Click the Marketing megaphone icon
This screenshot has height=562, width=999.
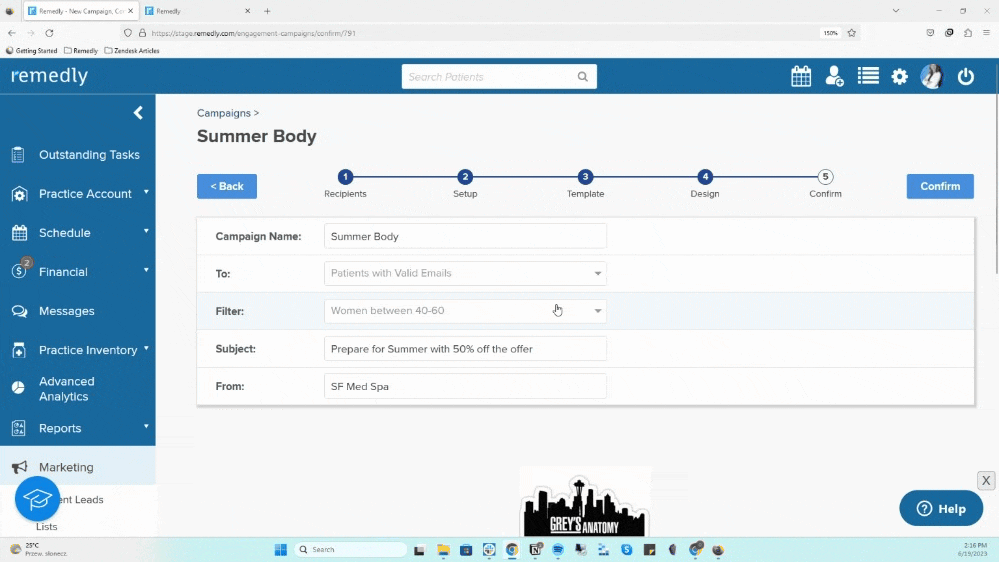tap(19, 467)
